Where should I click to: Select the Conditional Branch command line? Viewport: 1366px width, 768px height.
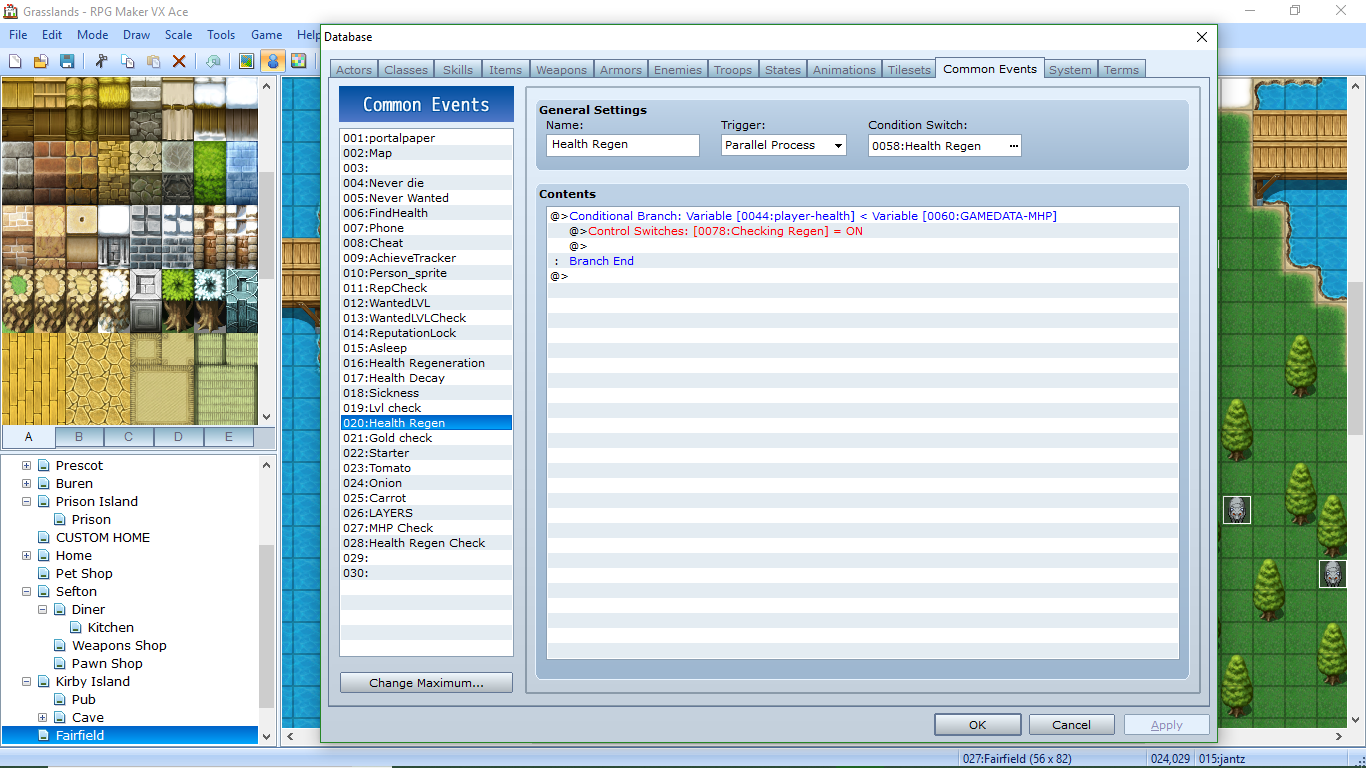click(863, 216)
